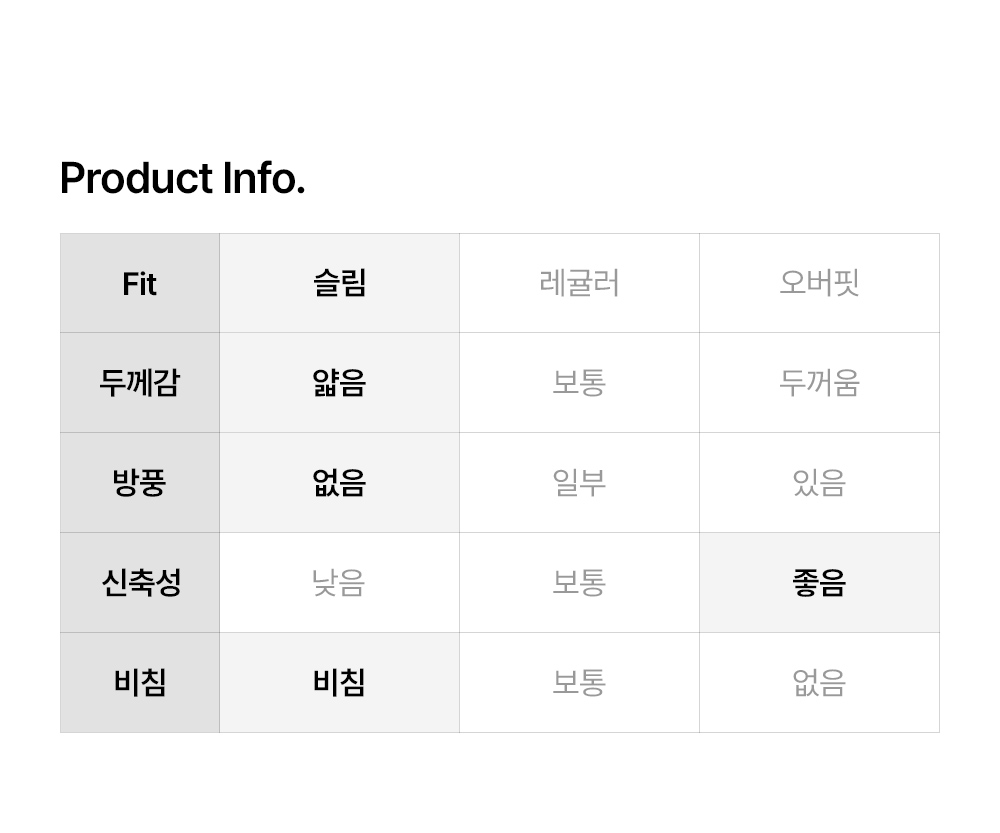This screenshot has height=833, width=1000.
Task: Select 레귤러 fit option
Action: tap(579, 284)
